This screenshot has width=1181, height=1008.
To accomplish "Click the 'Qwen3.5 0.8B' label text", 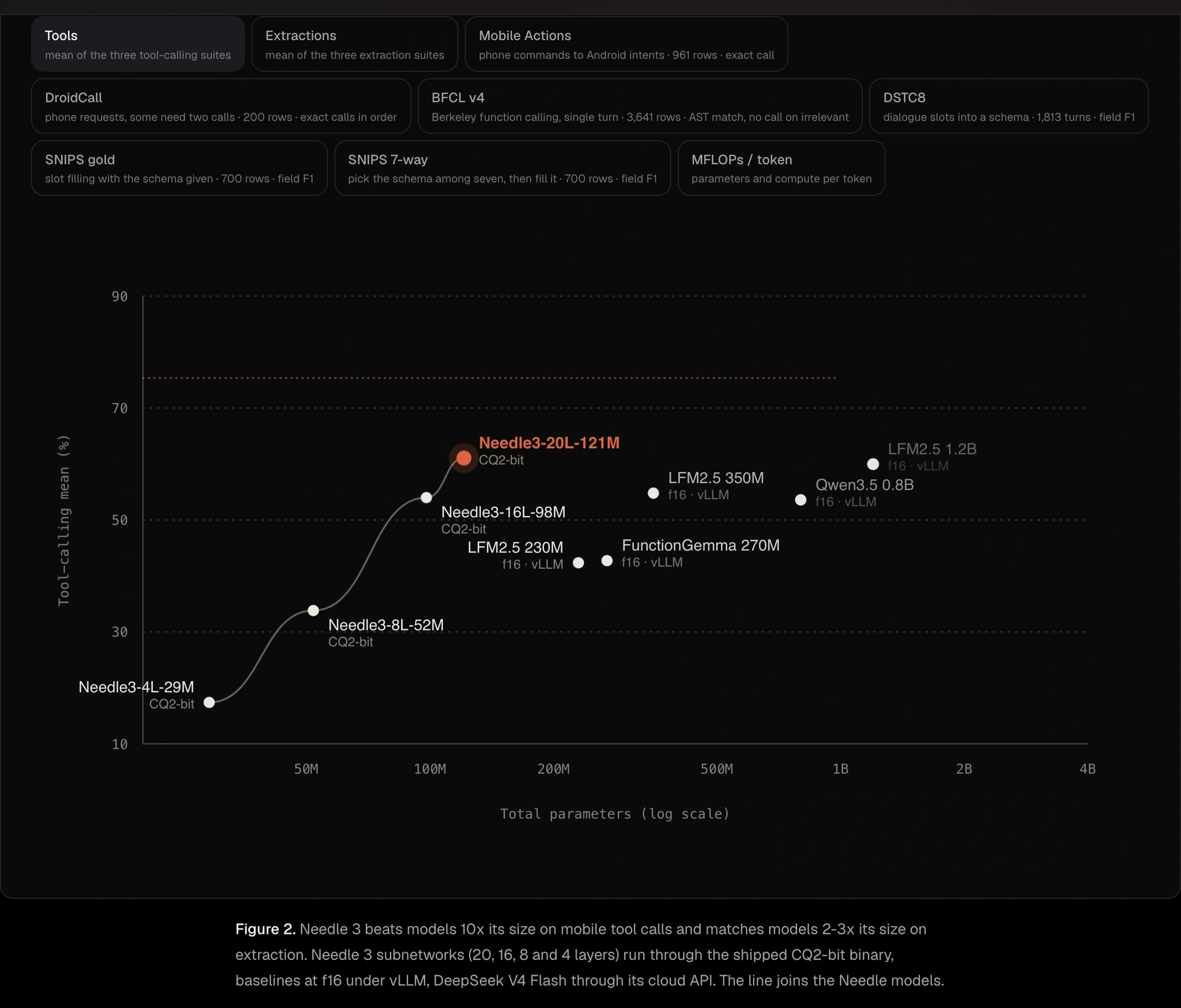I will coord(865,485).
